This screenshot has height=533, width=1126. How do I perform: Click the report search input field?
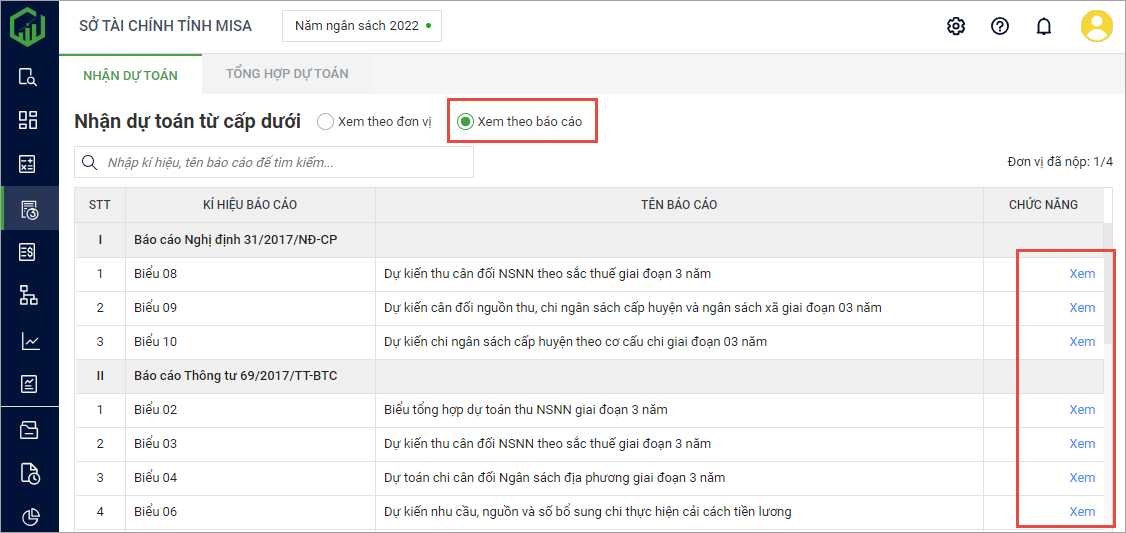click(285, 163)
